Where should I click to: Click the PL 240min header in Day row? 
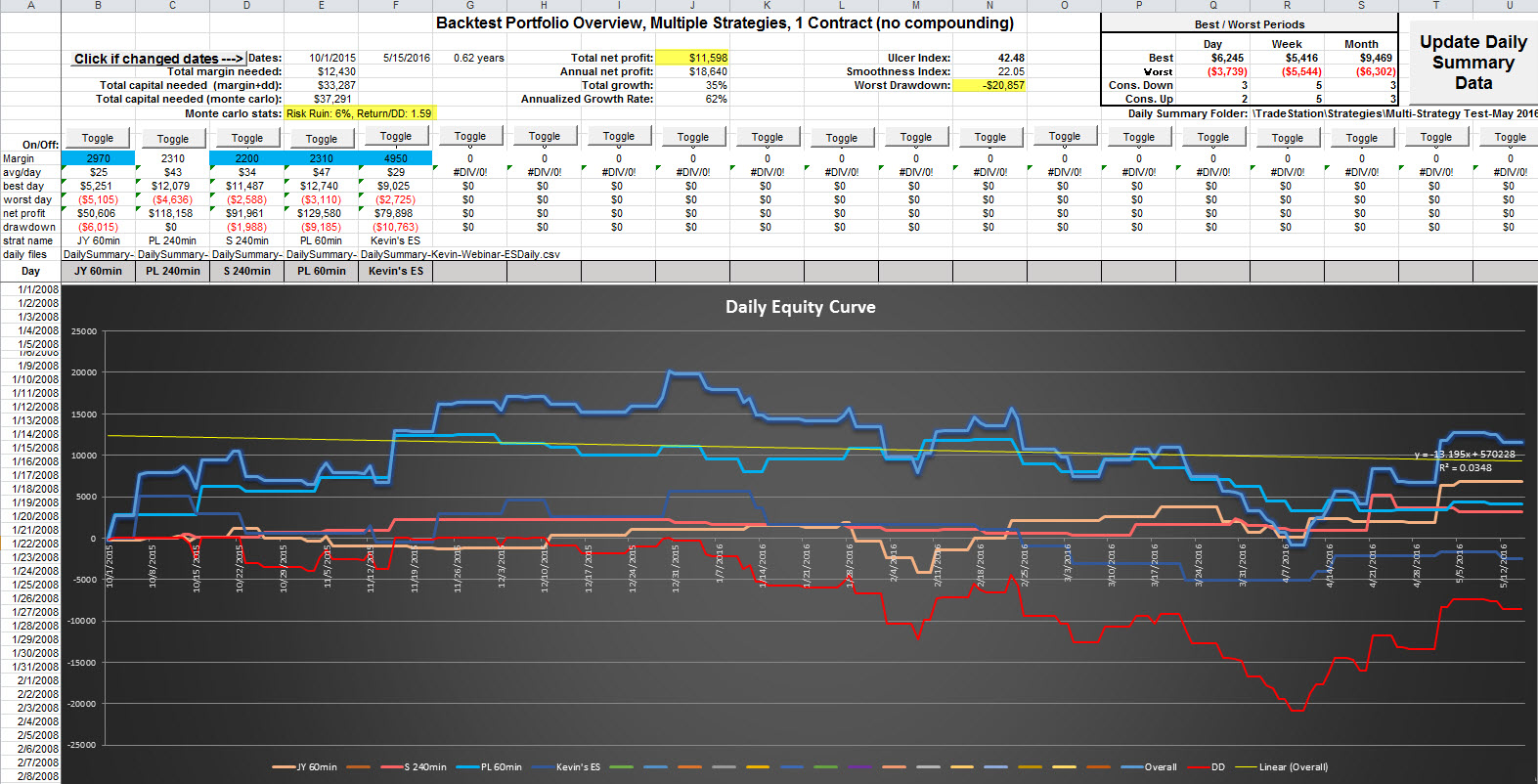[173, 271]
